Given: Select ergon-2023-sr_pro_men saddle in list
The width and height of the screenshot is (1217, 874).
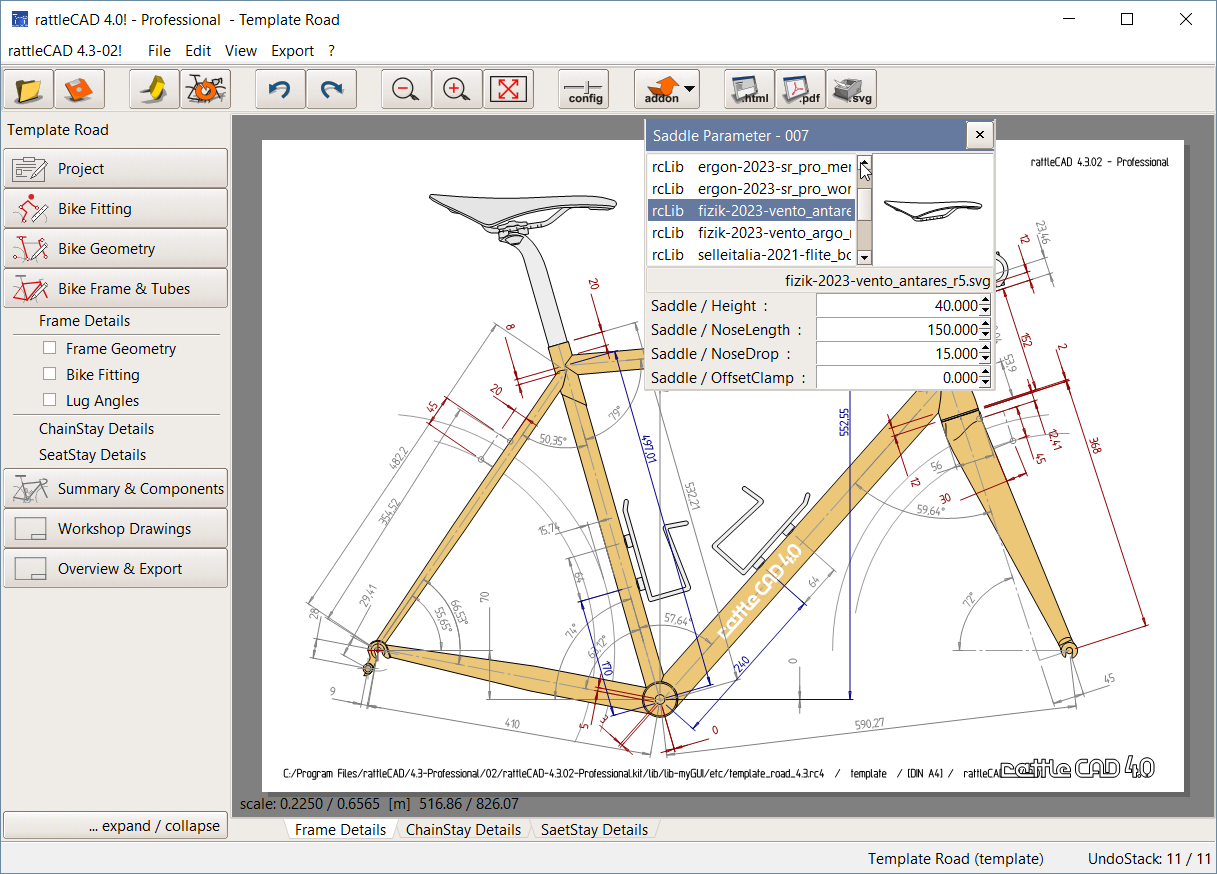Looking at the screenshot, I should [752, 167].
